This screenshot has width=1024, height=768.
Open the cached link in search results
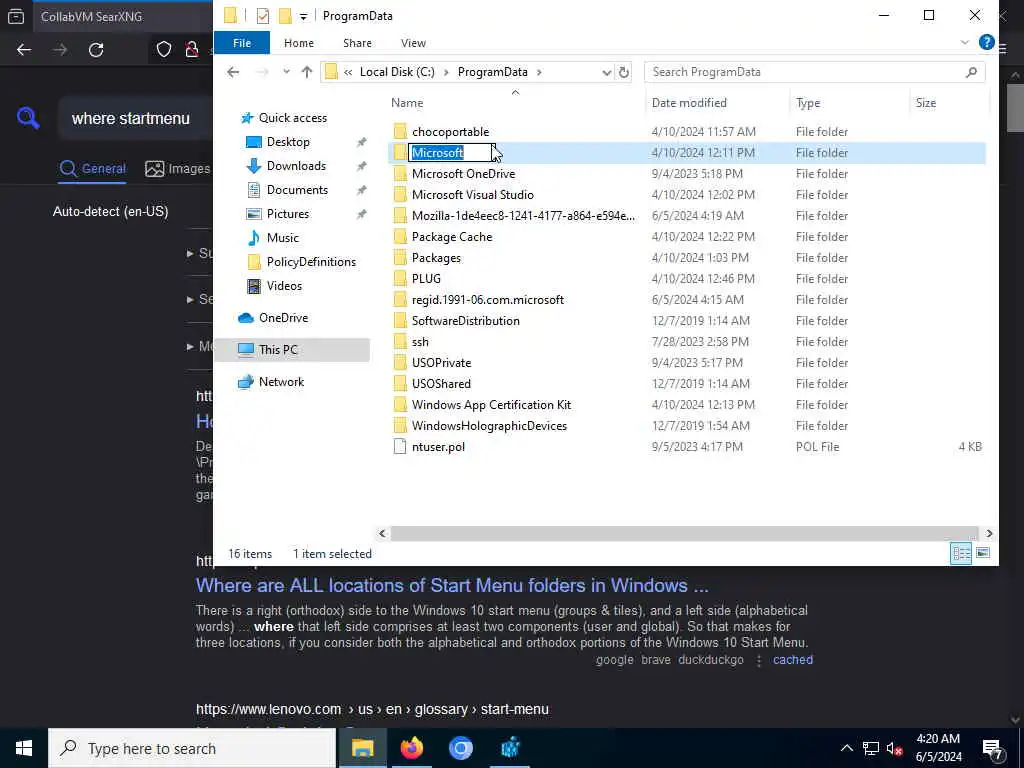793,660
